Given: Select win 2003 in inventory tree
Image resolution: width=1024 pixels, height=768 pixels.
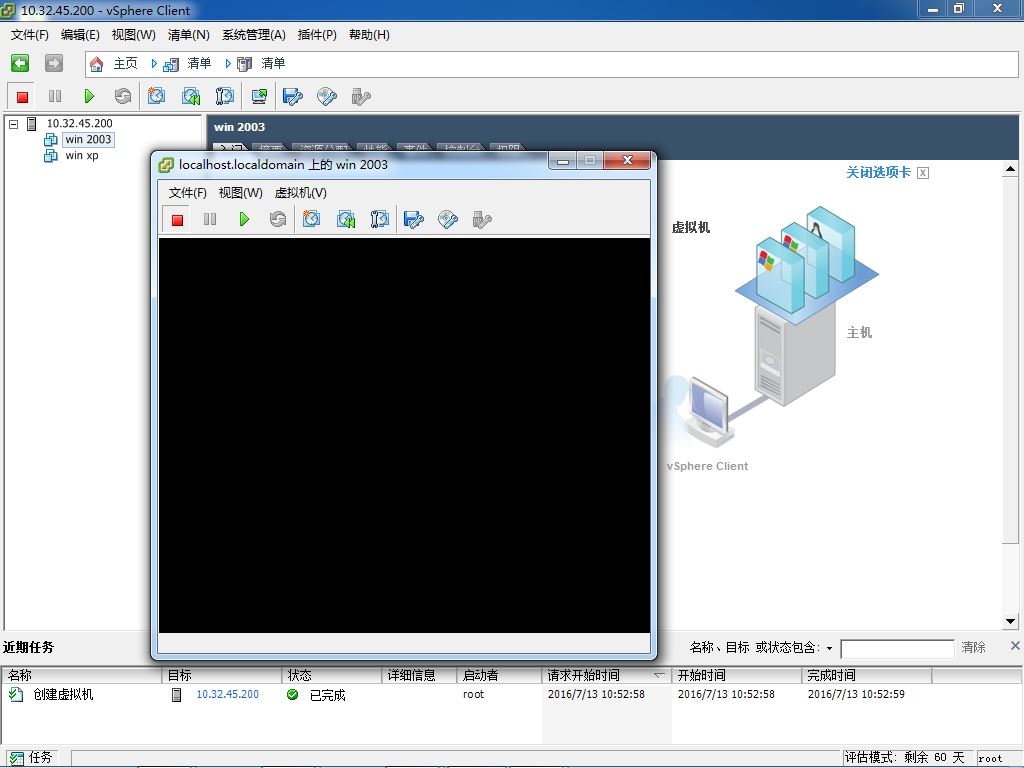Looking at the screenshot, I should (x=88, y=139).
